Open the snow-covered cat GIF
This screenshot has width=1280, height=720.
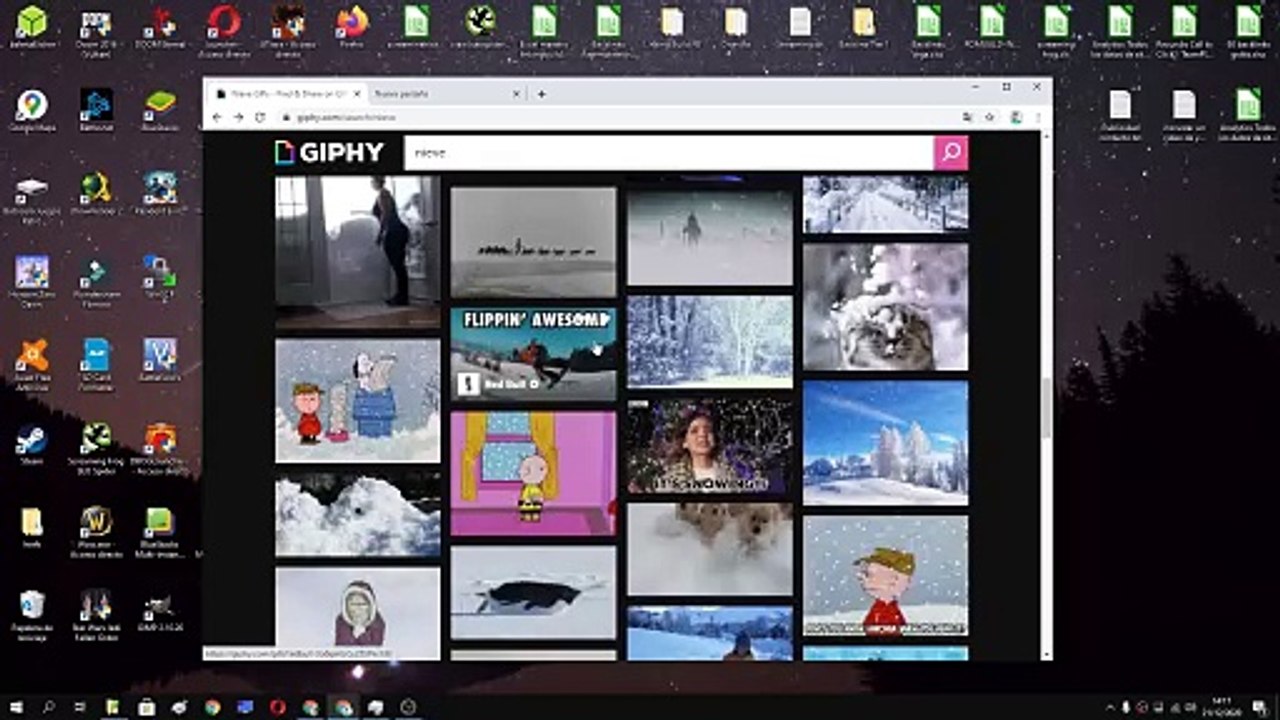click(x=885, y=307)
